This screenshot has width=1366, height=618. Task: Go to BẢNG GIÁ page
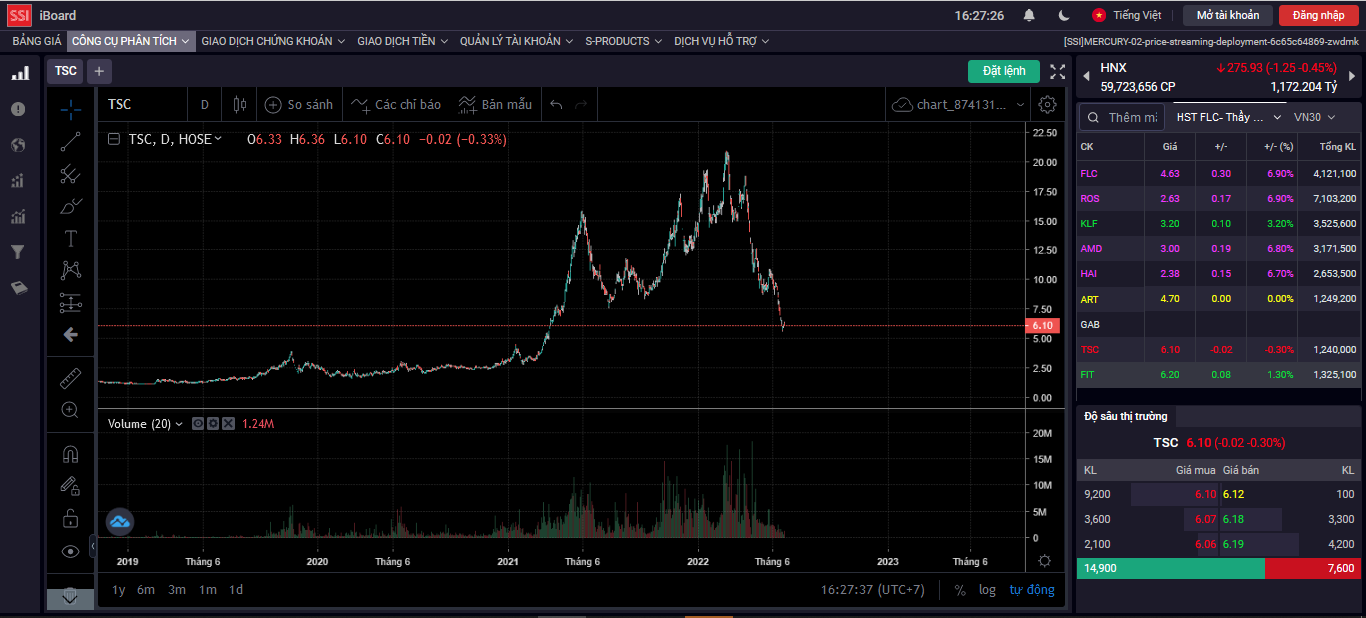(x=37, y=41)
